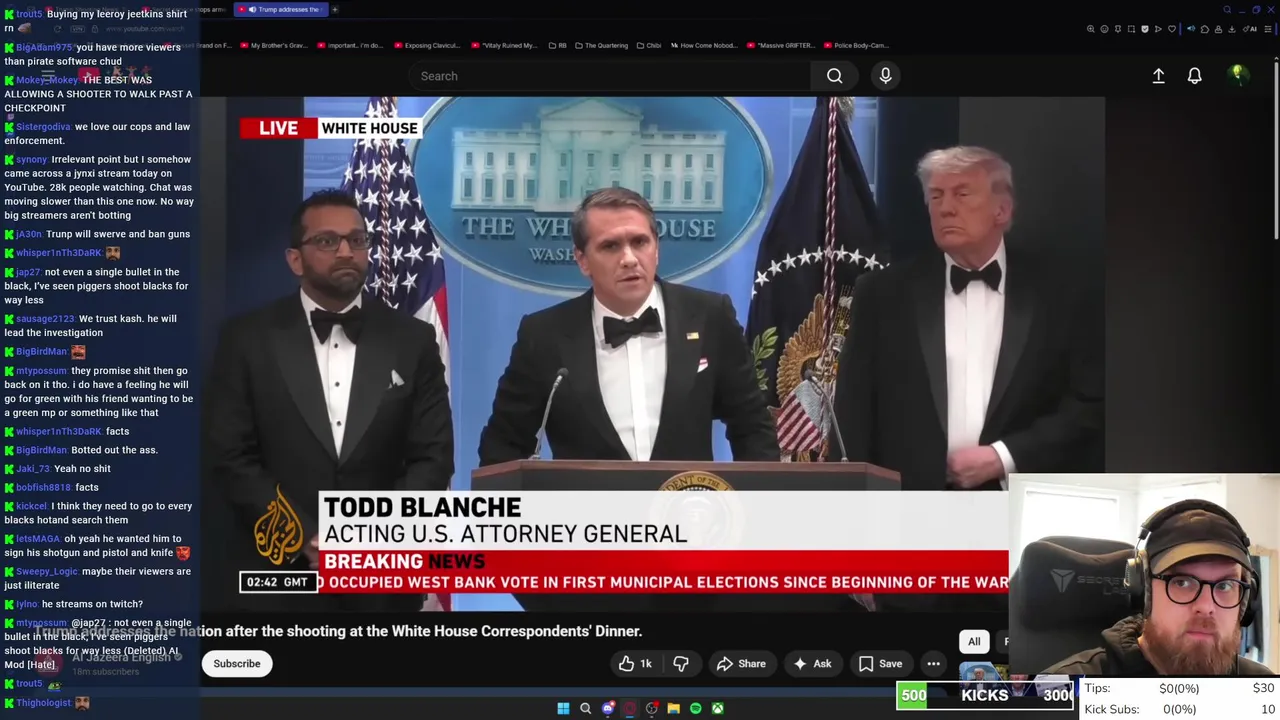Open the YouTube notifications bell
Image resolution: width=1280 pixels, height=720 pixels.
[1194, 76]
